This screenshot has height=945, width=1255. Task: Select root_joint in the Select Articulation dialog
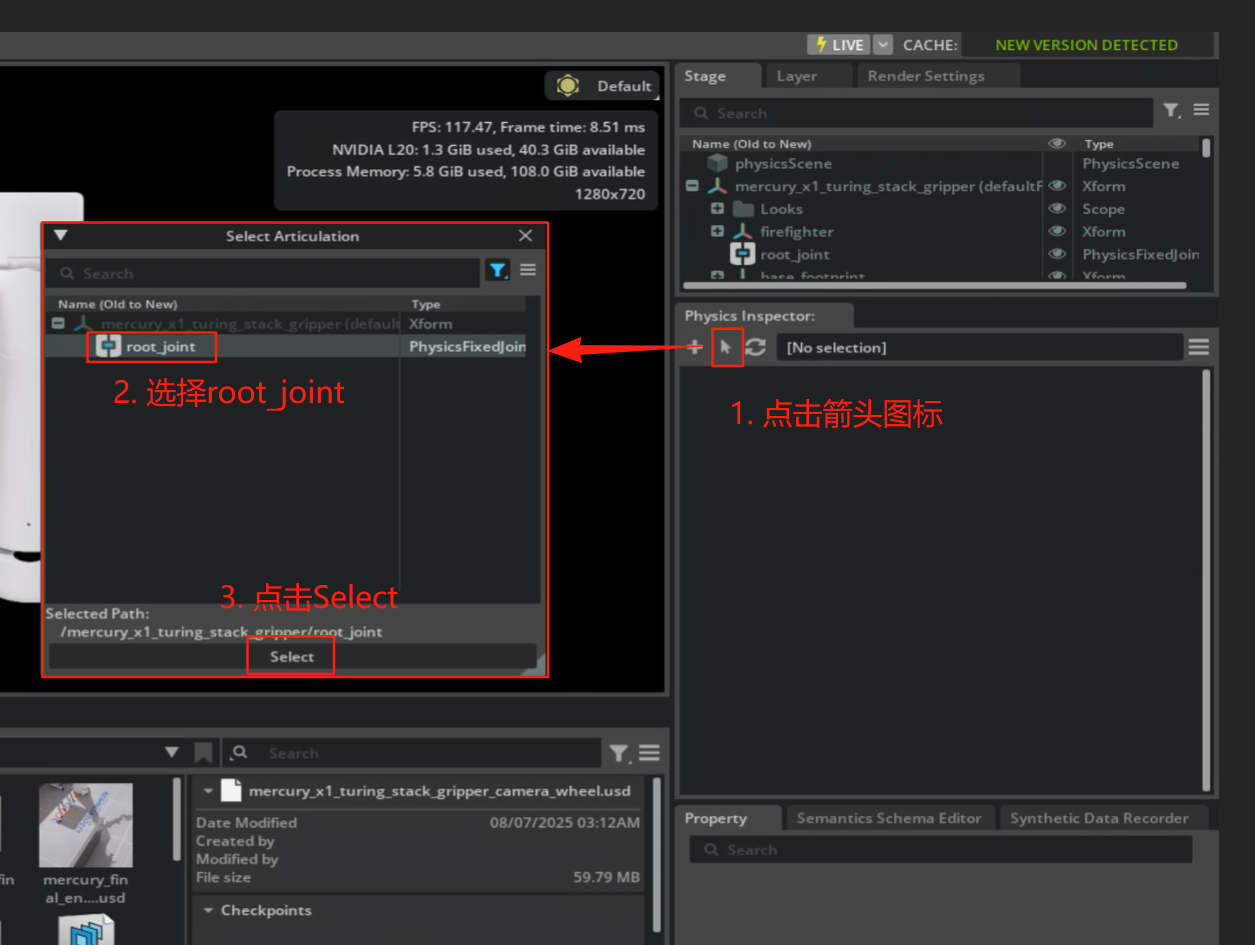pyautogui.click(x=160, y=347)
